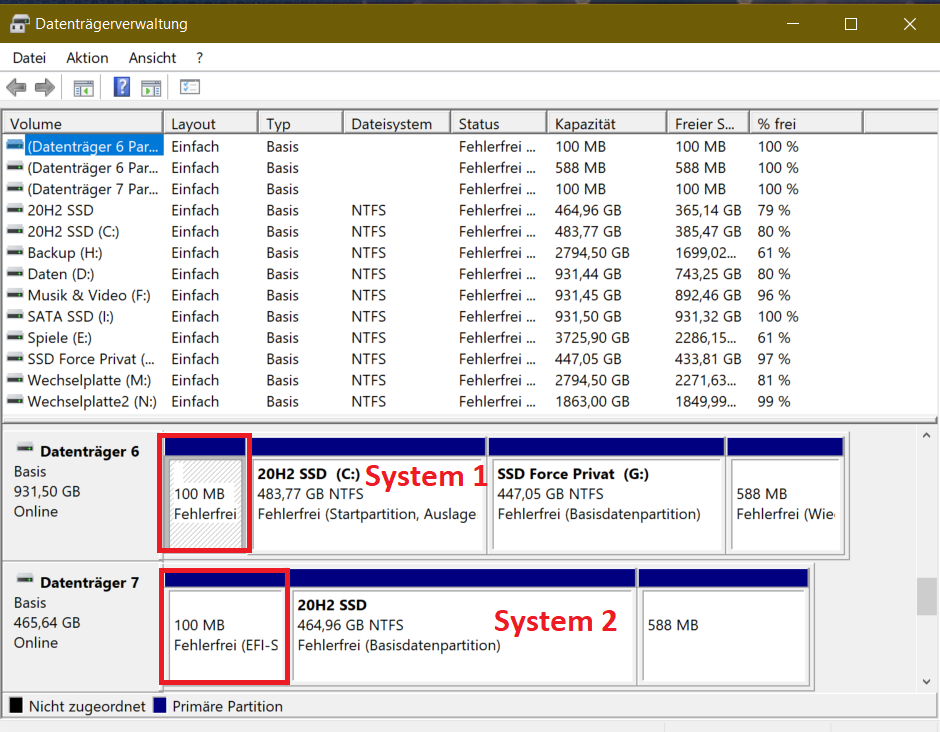
Task: Select the Datenträger 7 disk label panel
Action: click(80, 626)
